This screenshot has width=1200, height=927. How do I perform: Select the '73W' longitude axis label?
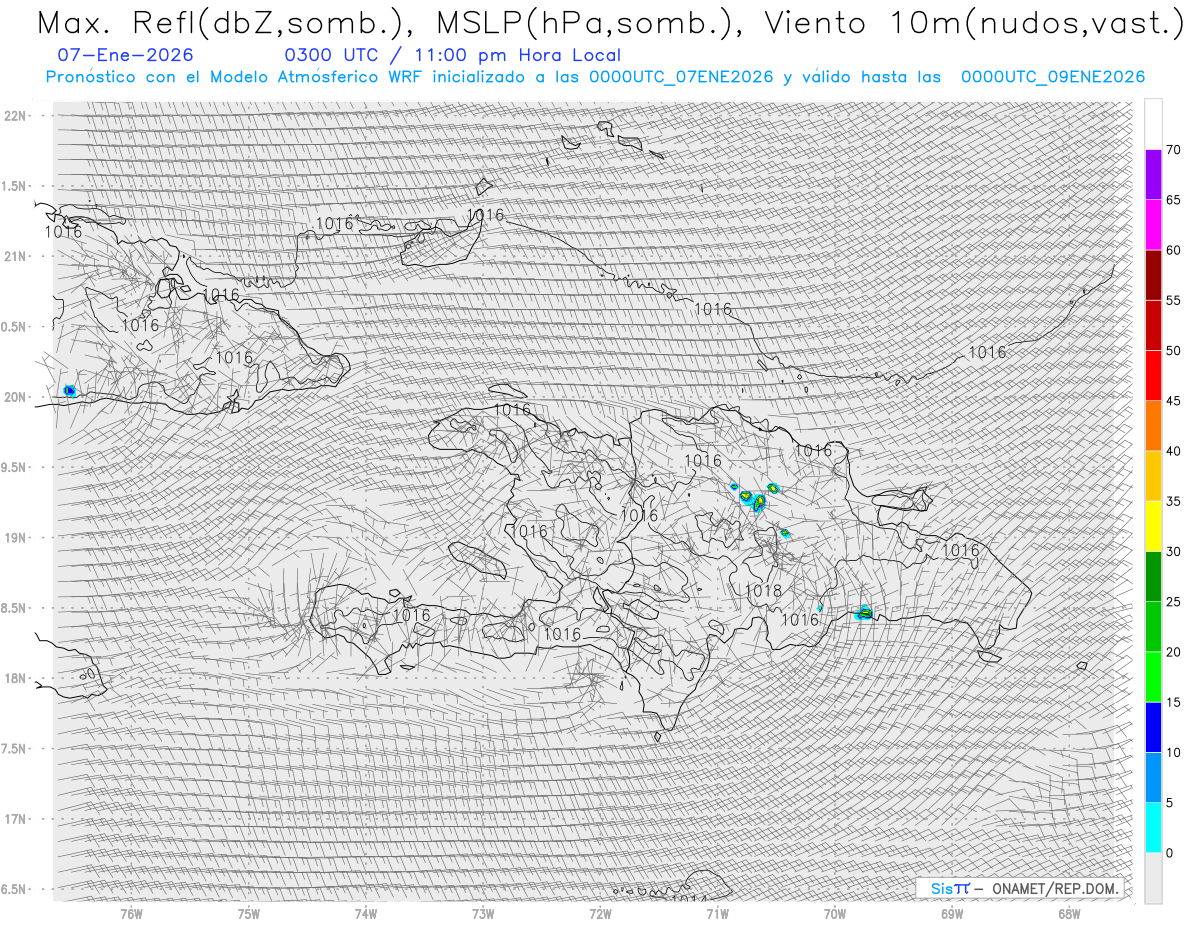[483, 914]
